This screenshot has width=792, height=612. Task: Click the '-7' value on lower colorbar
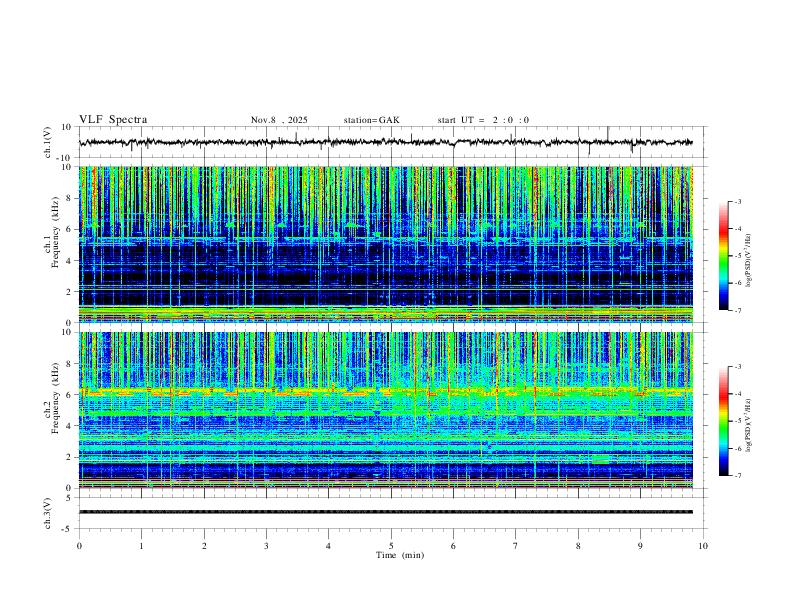pyautogui.click(x=738, y=476)
